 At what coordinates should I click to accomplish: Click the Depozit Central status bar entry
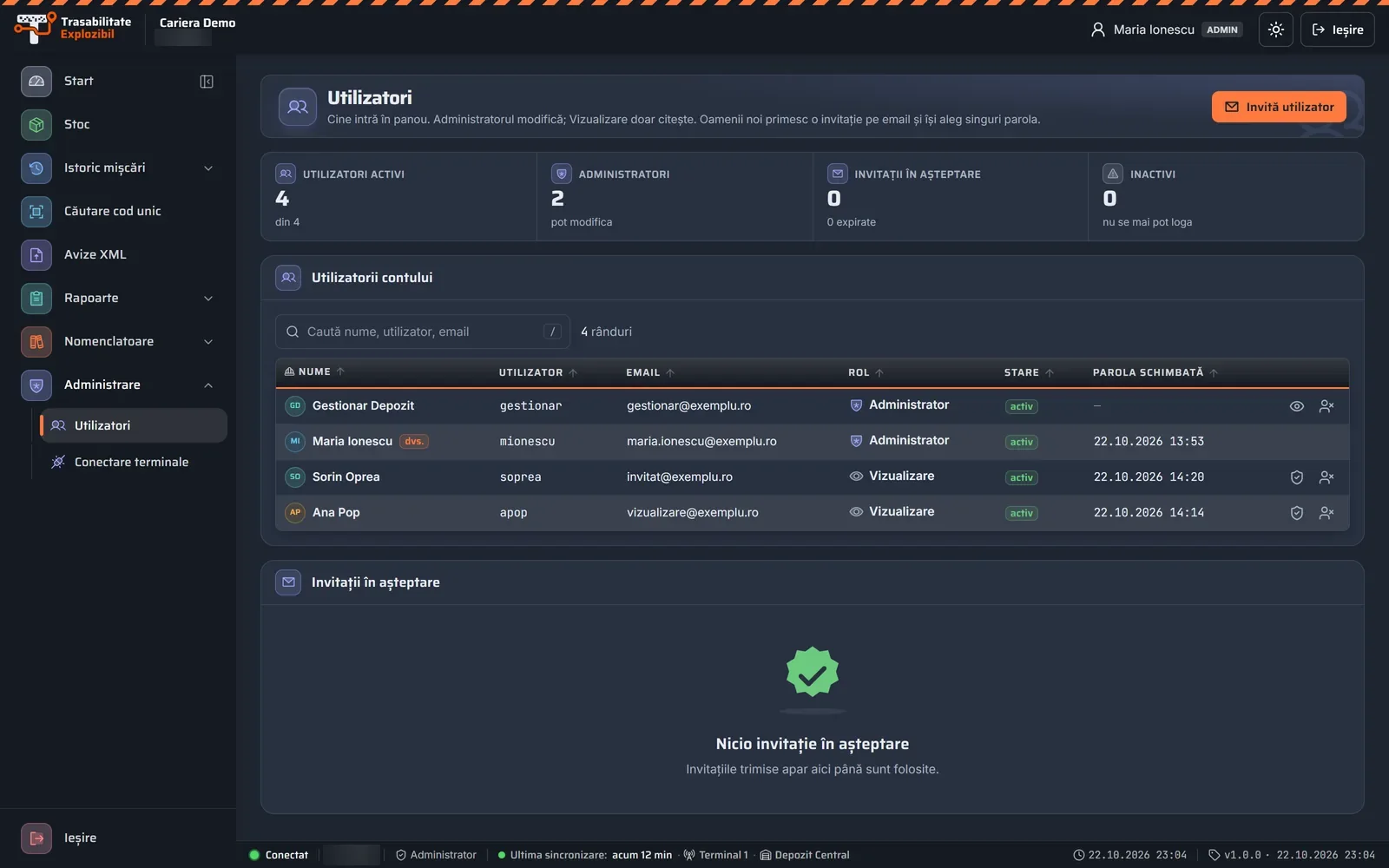[805, 855]
